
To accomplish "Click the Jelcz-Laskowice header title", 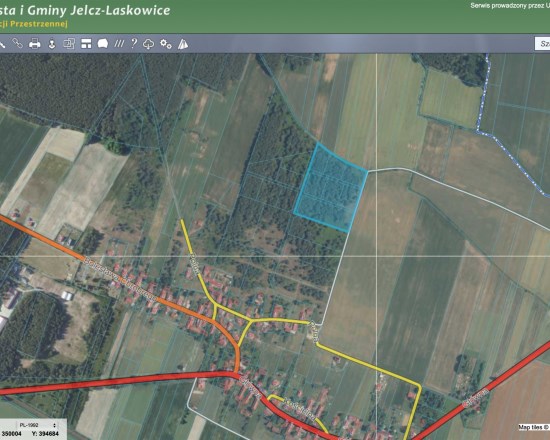I will pos(85,10).
